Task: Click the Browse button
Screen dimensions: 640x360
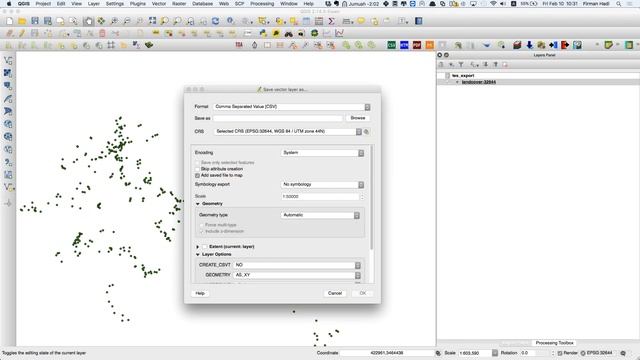Action: point(358,118)
